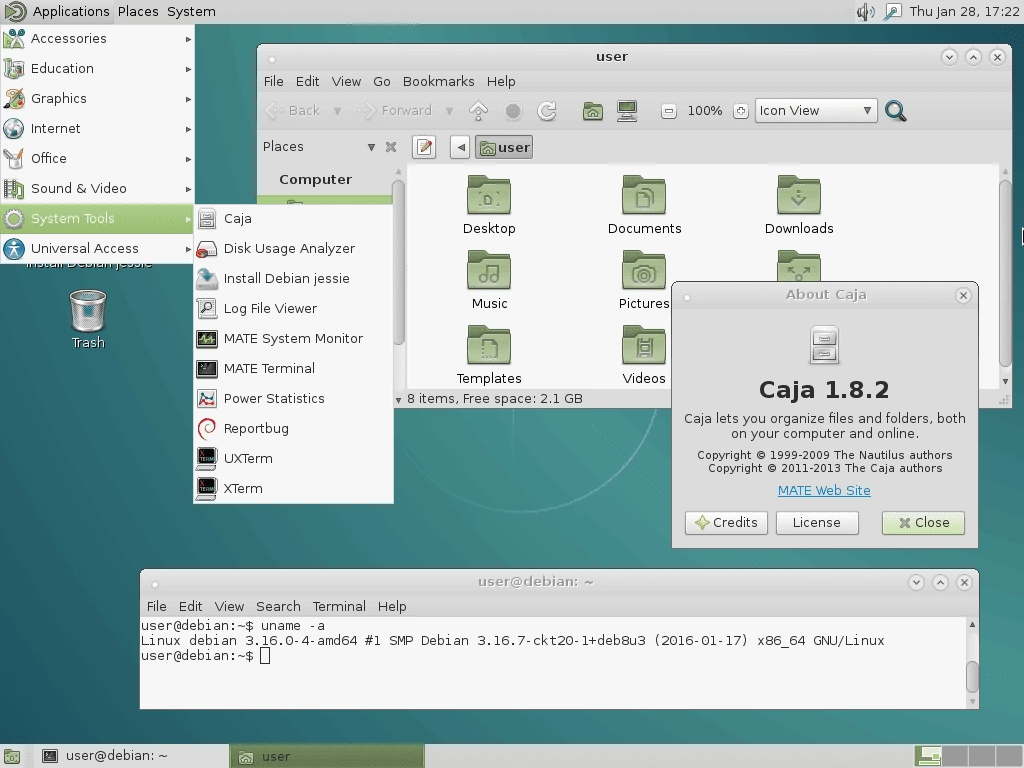This screenshot has width=1024, height=768.
Task: Open the Applications menu in top panel
Action: point(57,12)
